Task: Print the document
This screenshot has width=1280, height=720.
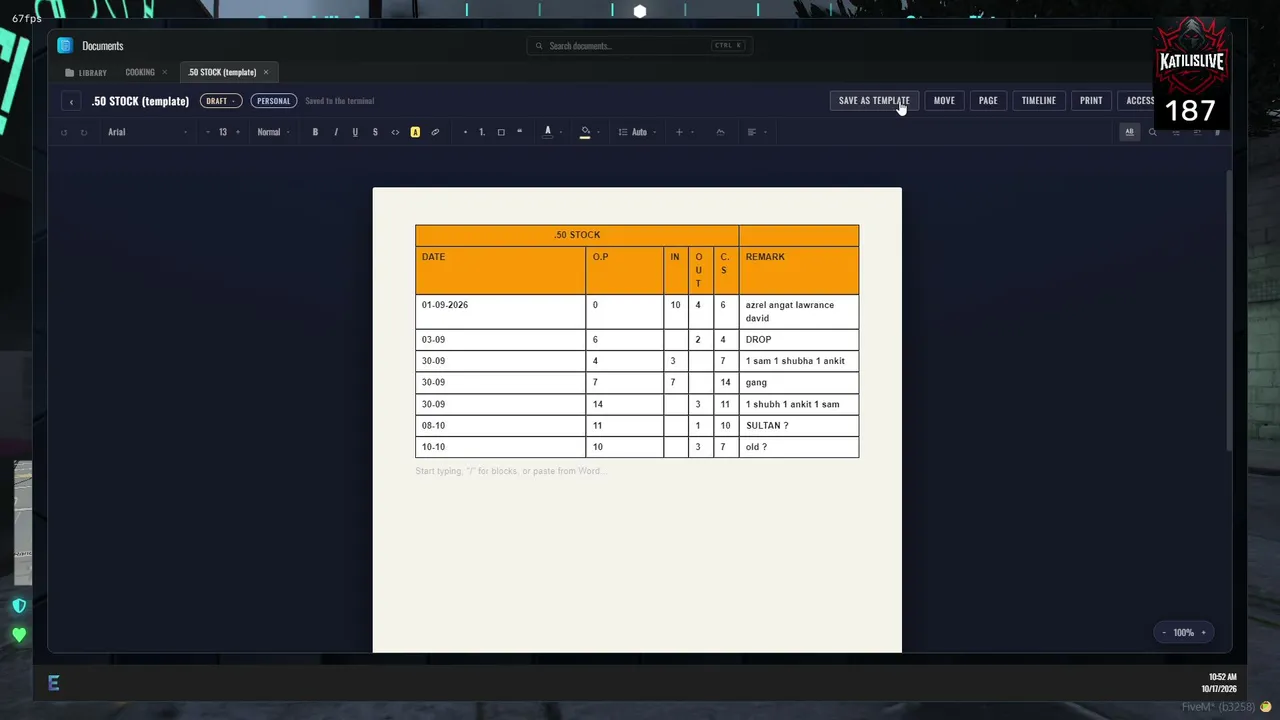Action: [1091, 101]
